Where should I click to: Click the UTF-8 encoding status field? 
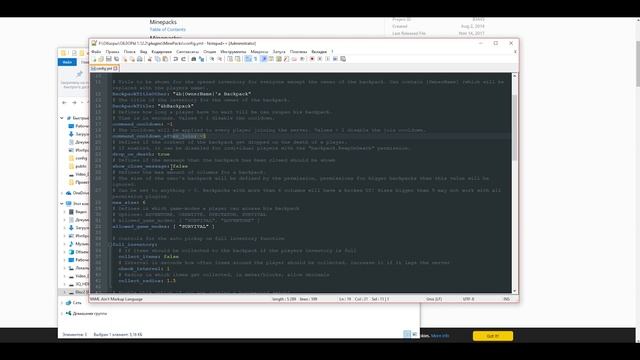(469, 299)
